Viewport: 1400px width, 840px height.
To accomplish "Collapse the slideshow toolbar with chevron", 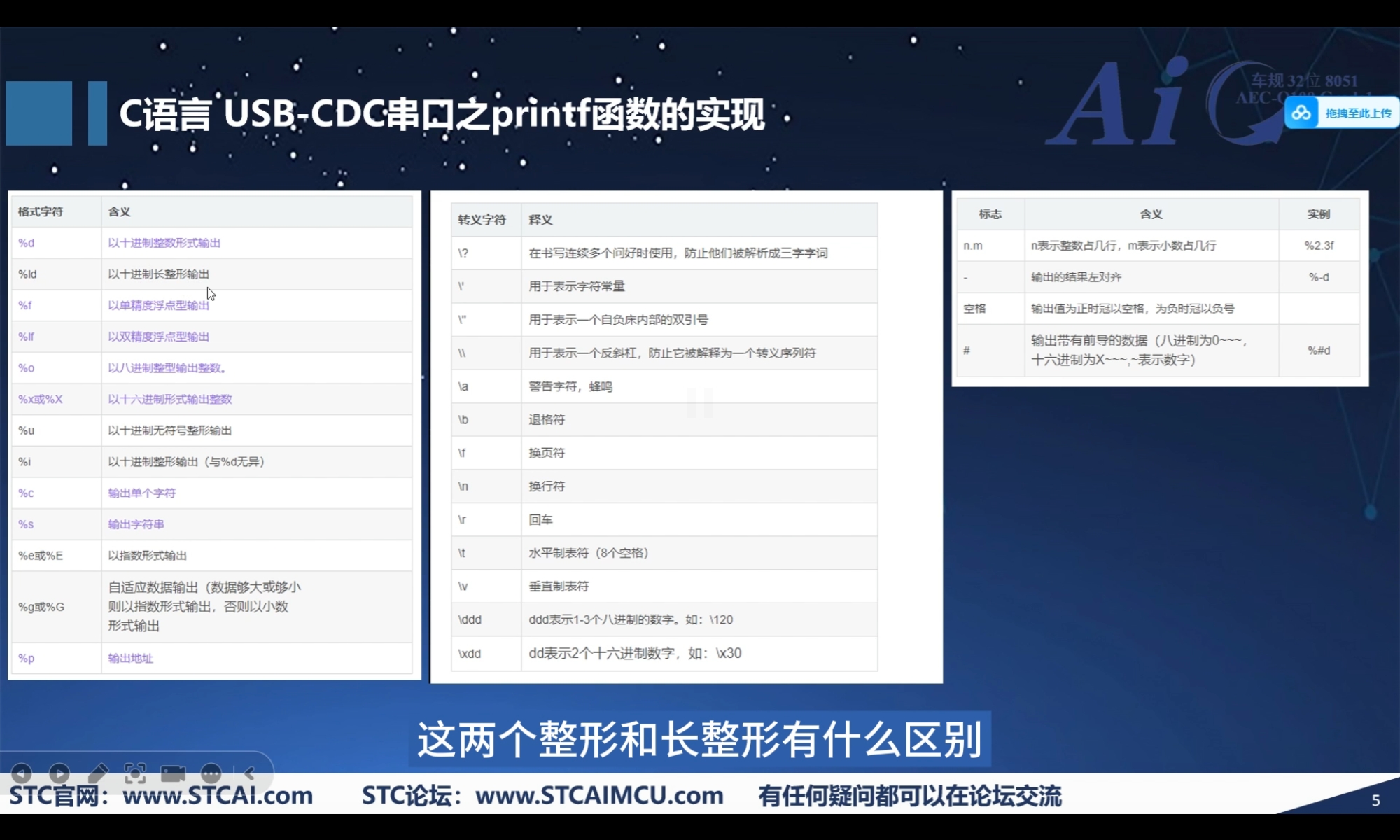I will tap(249, 773).
